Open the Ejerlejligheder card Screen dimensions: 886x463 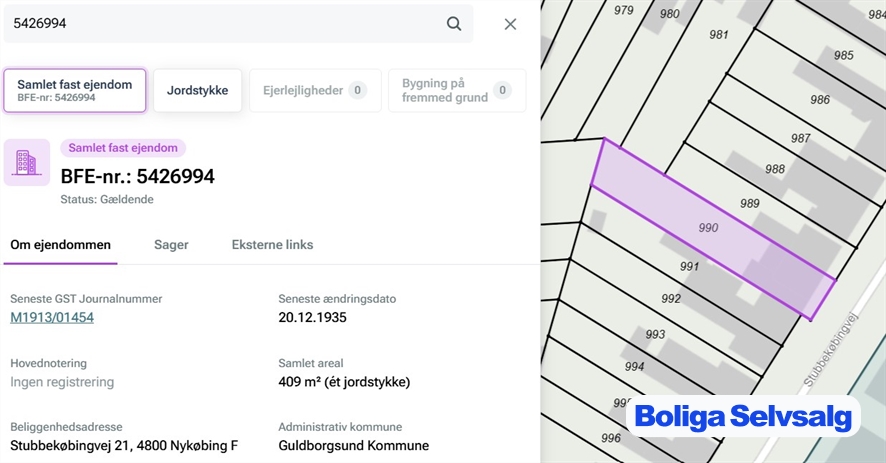click(315, 90)
